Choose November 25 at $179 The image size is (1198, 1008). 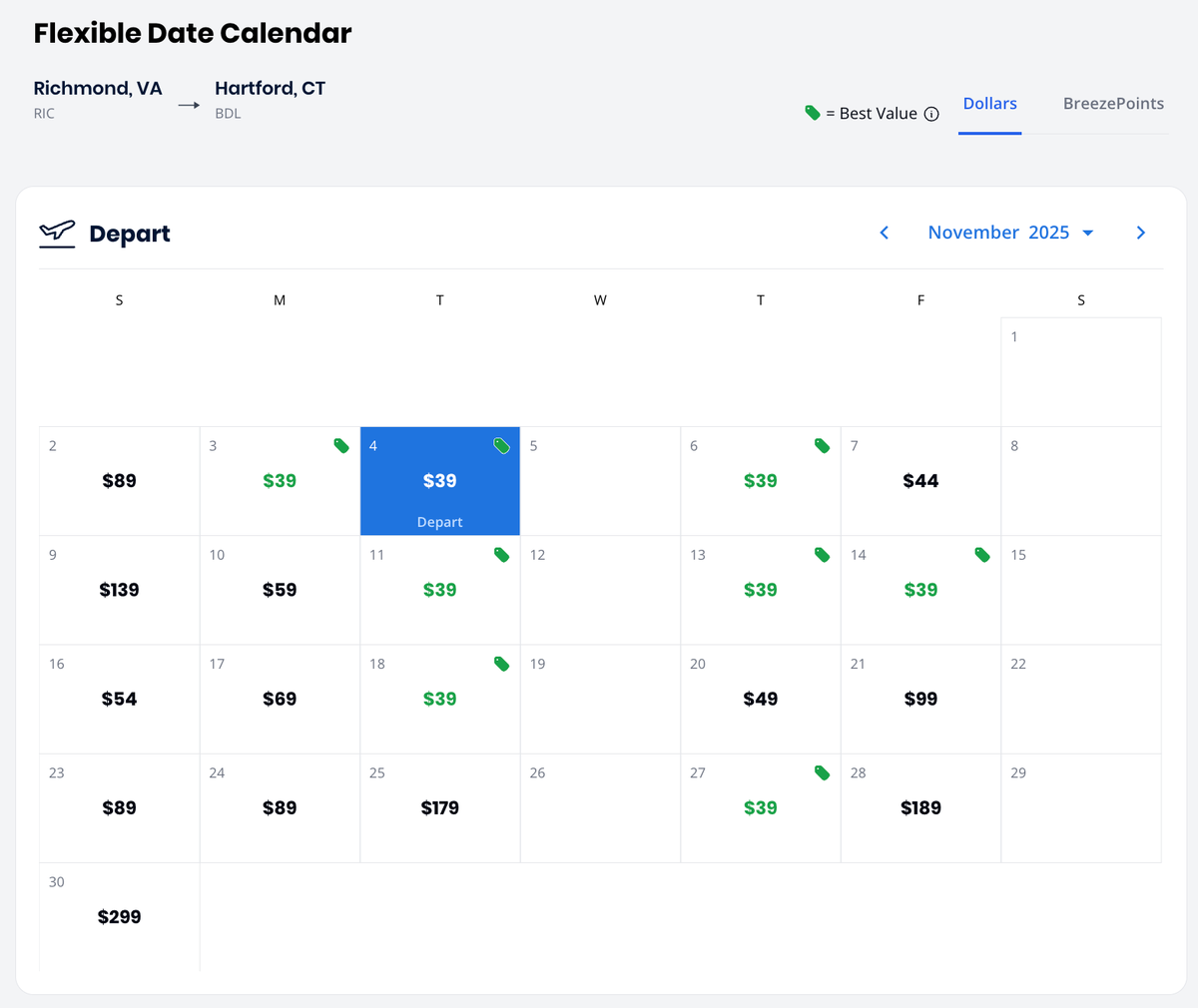439,807
